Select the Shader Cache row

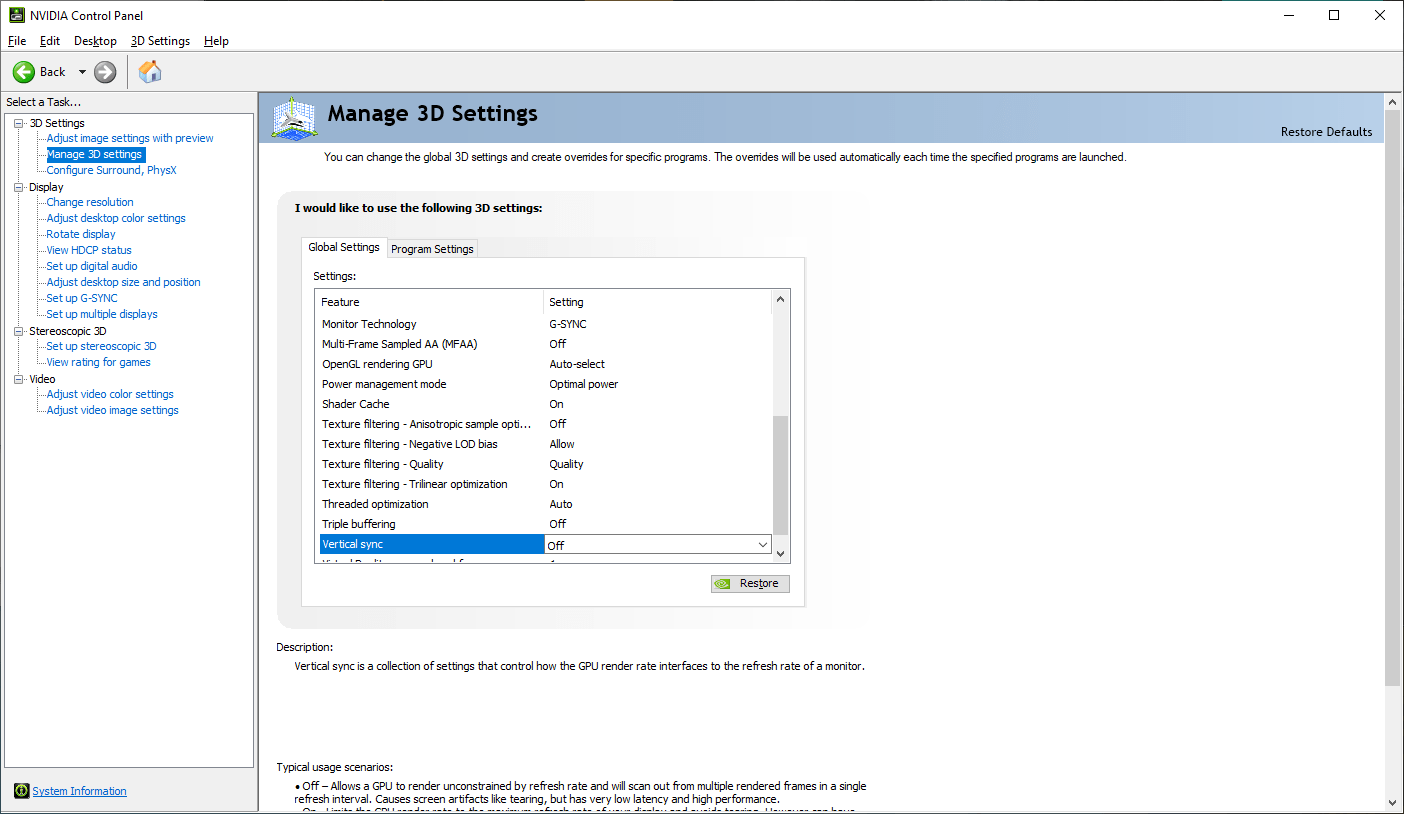click(x=545, y=404)
